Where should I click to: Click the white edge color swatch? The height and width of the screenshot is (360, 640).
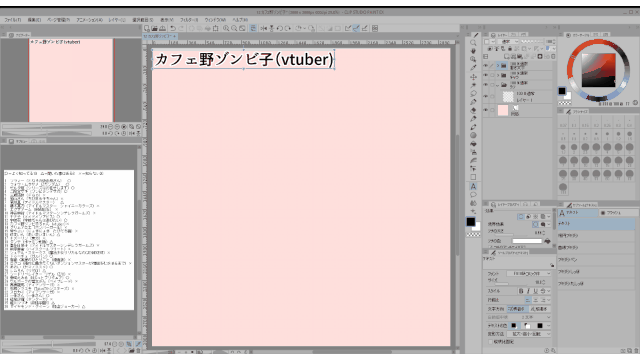[527, 241]
